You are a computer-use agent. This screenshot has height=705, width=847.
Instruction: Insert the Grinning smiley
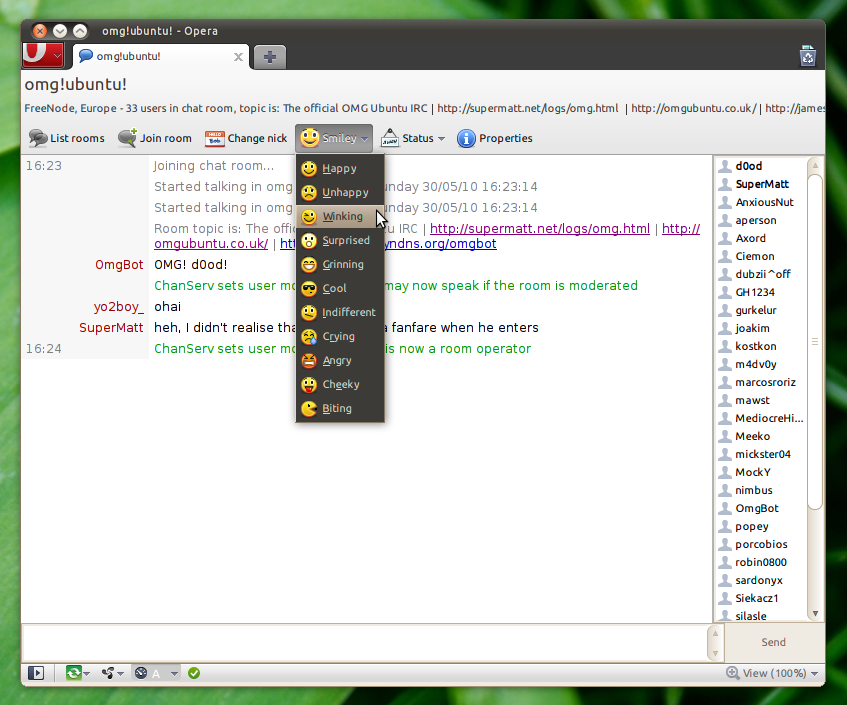click(340, 264)
